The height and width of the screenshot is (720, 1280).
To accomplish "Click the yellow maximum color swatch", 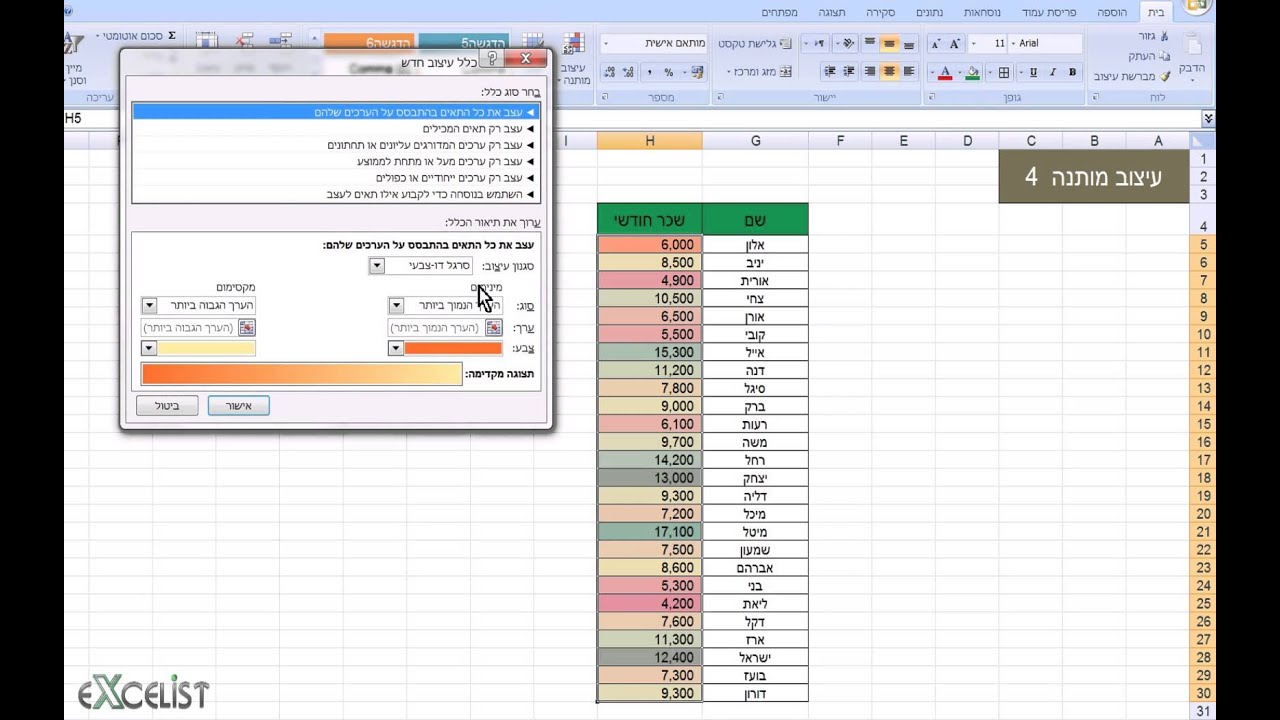I will tap(207, 348).
